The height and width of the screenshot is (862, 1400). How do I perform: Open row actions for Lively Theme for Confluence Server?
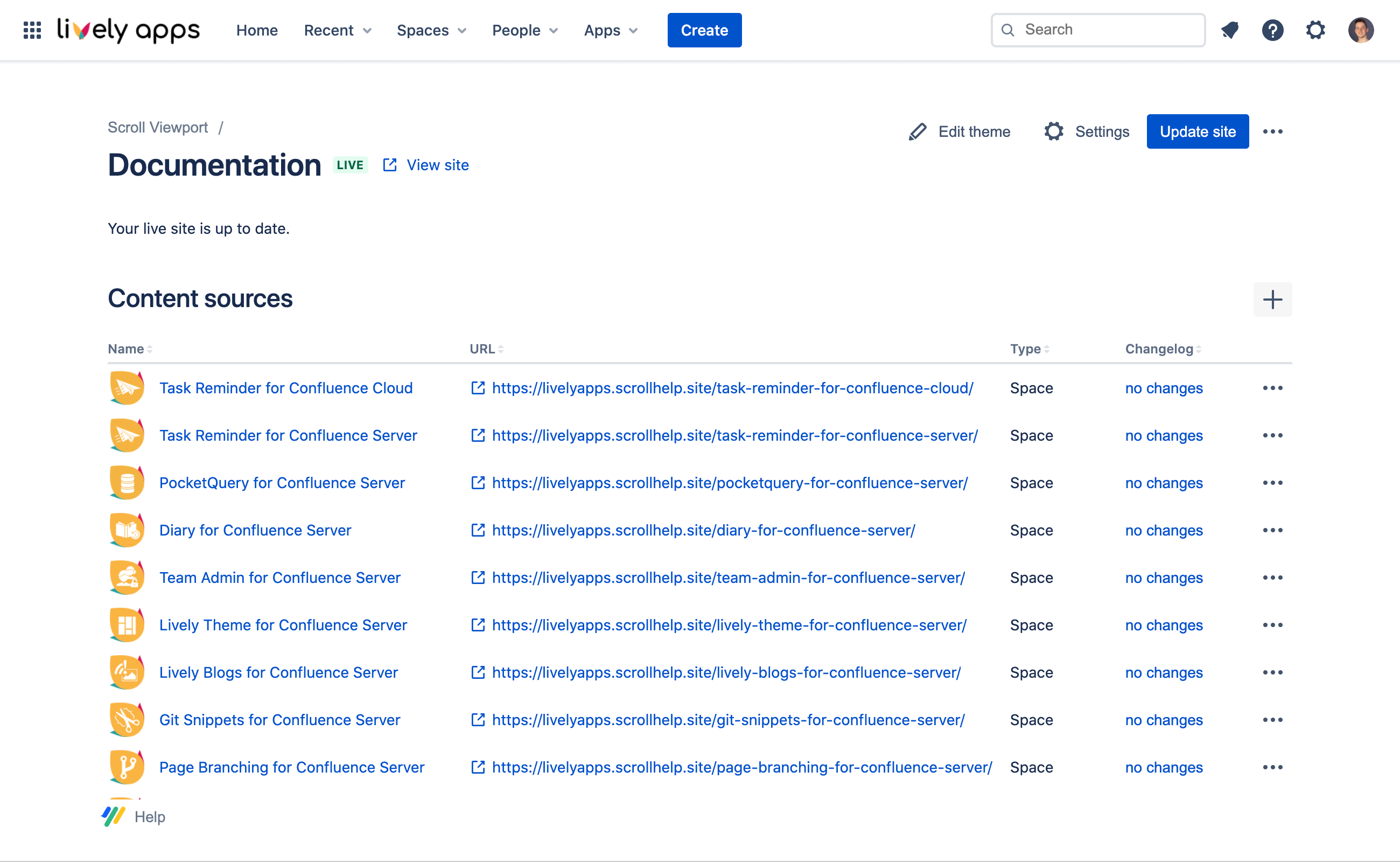(x=1272, y=625)
